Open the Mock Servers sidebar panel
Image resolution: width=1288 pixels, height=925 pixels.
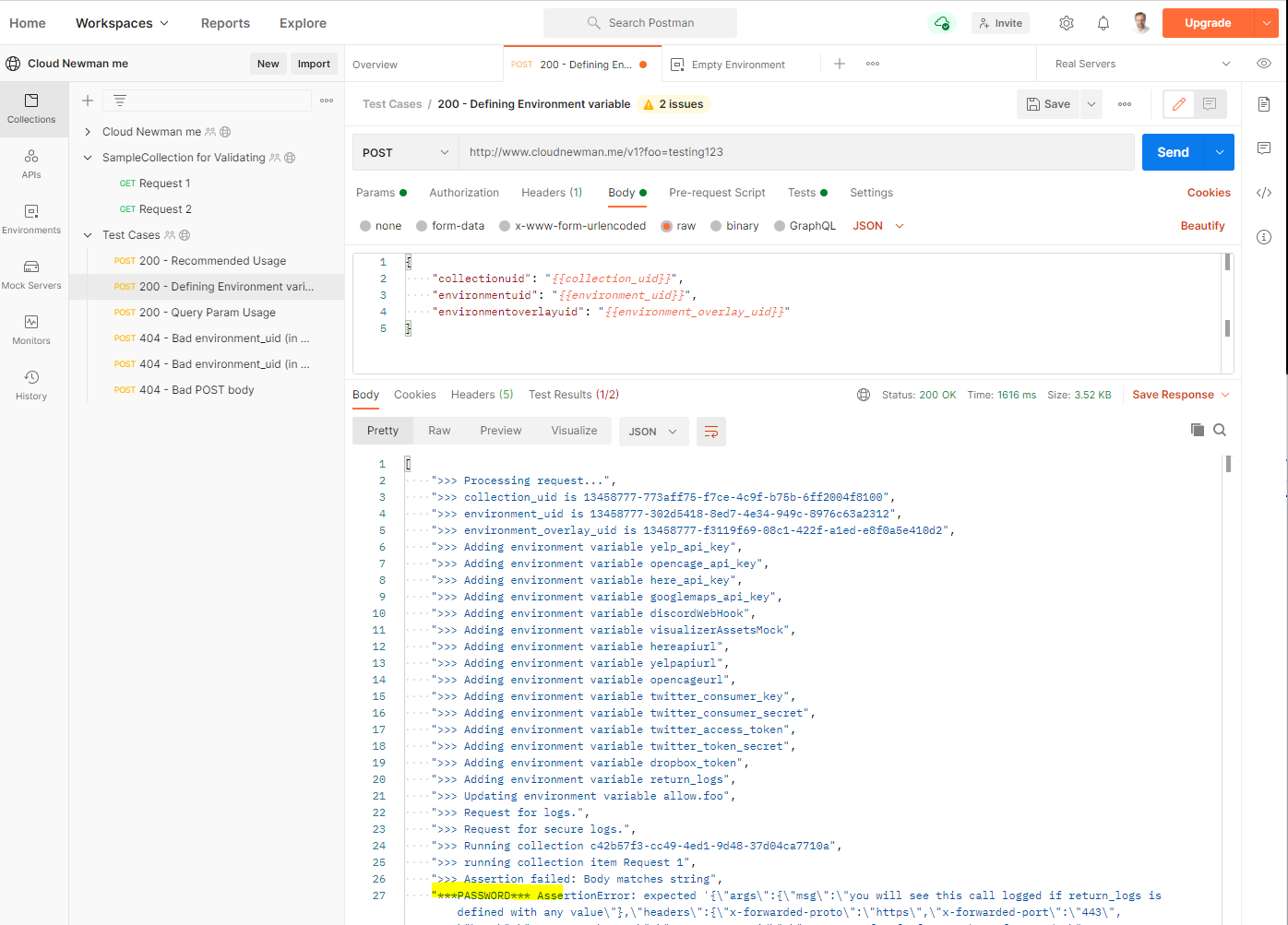[x=31, y=275]
